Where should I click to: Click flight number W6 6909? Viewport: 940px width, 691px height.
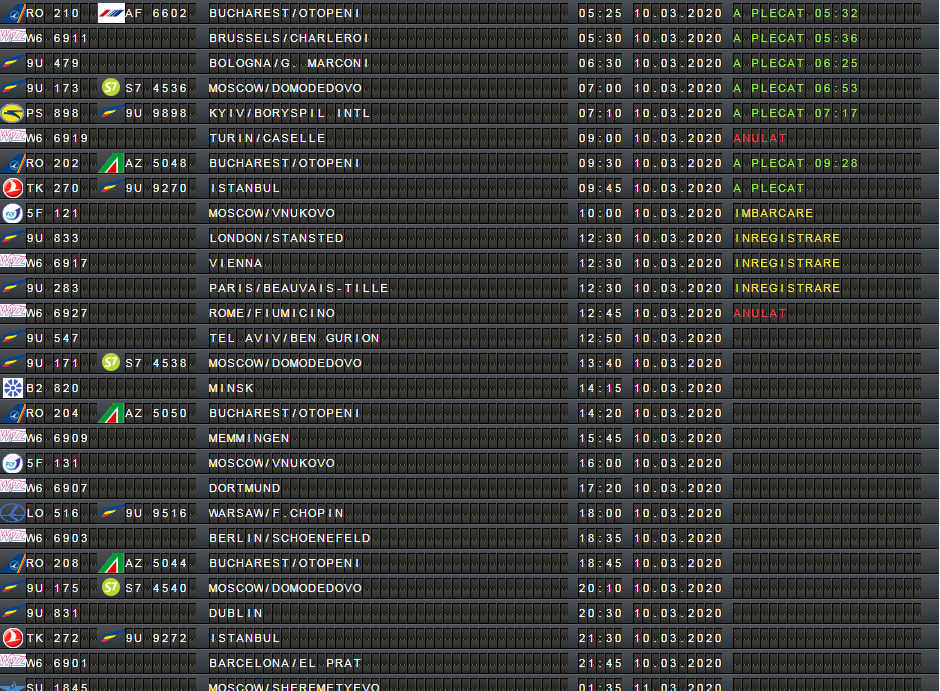[57, 438]
